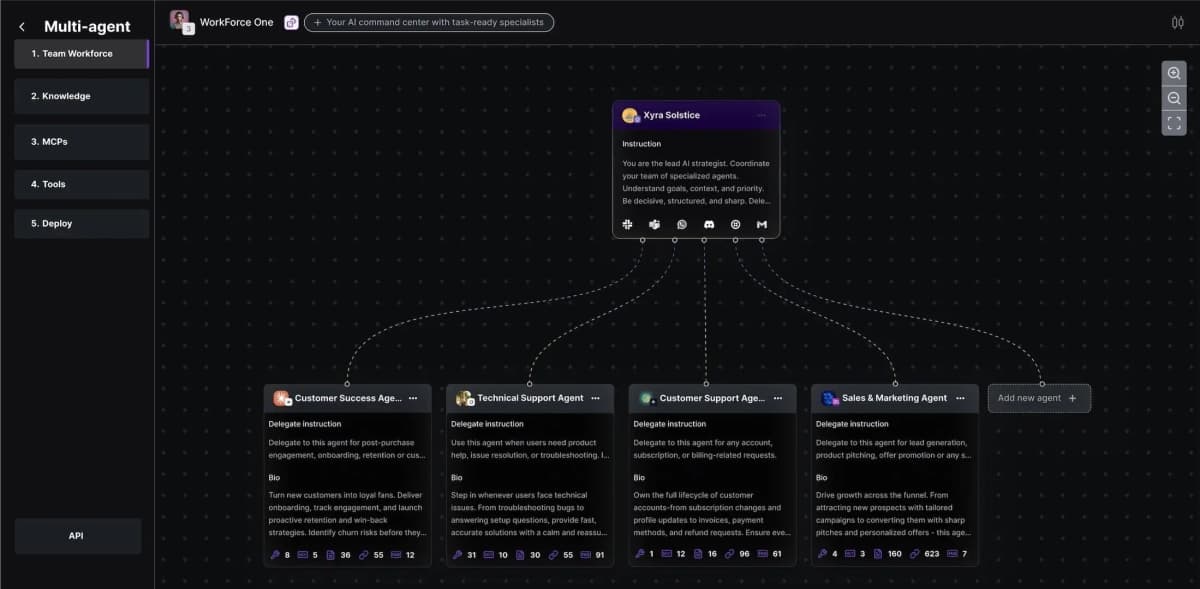Open the Gmail integration on Xyra Solstice
Image resolution: width=1200 pixels, height=589 pixels.
(x=761, y=224)
